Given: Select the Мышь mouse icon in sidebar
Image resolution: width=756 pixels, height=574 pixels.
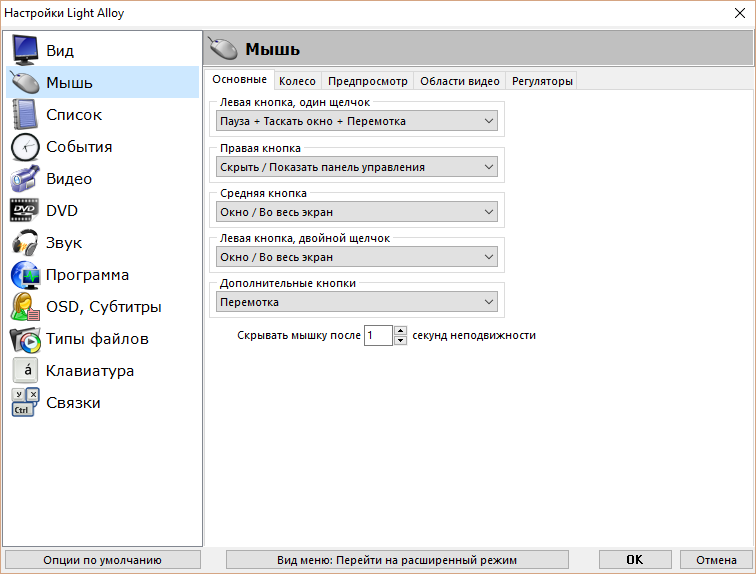Looking at the screenshot, I should click(x=25, y=82).
